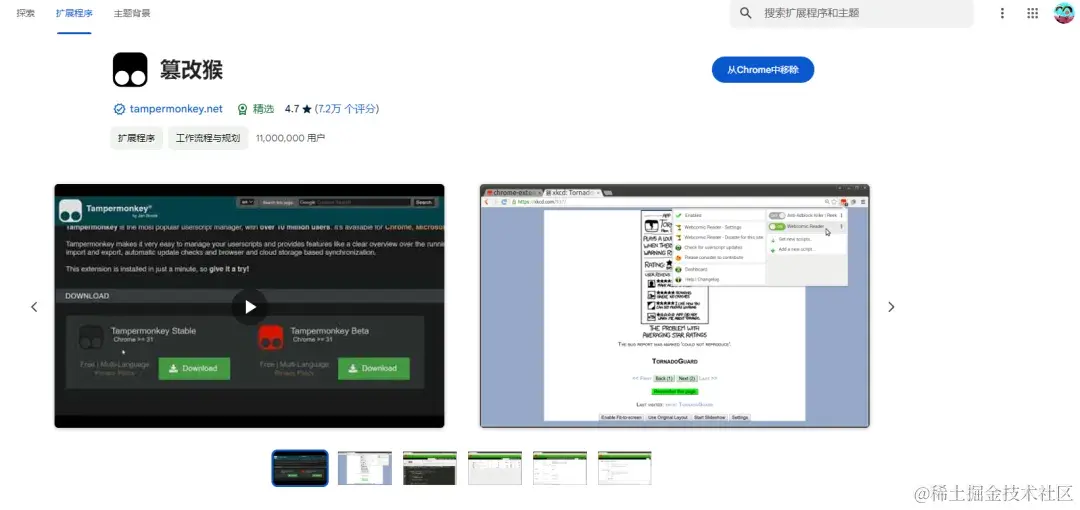
Task: Select the first video thumbnail
Action: pyautogui.click(x=300, y=468)
